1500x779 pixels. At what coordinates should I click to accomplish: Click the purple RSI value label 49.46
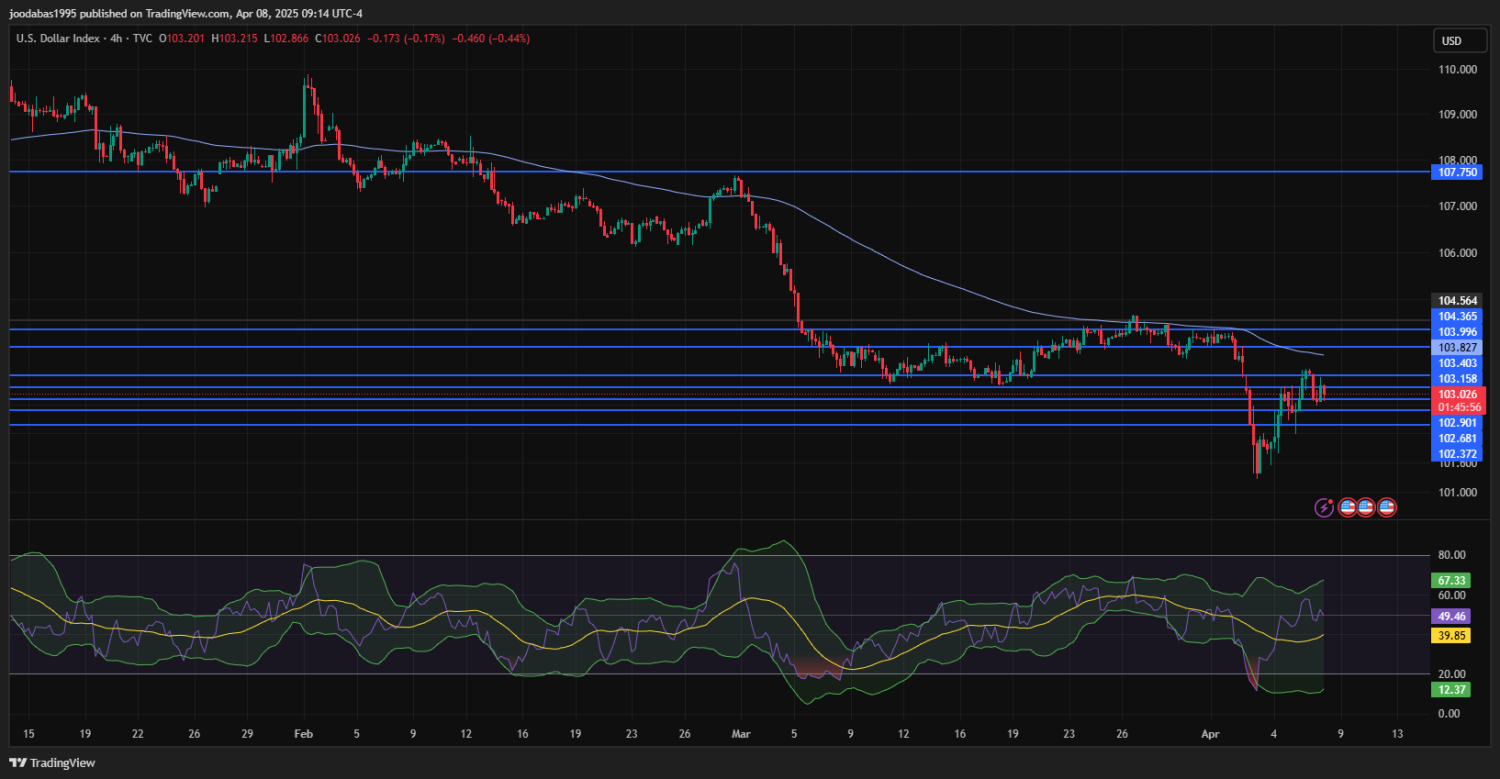click(1452, 616)
